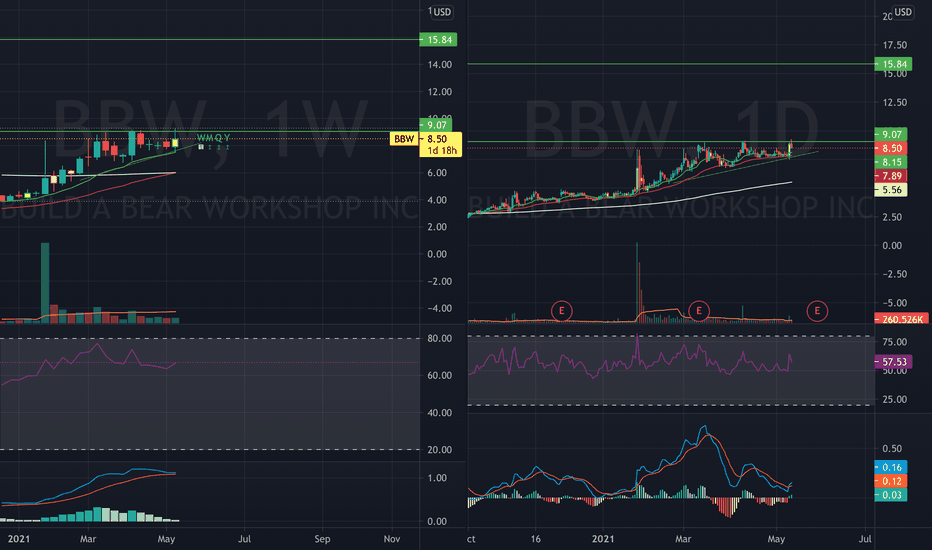Open USD currency selector on weekly chart
The height and width of the screenshot is (550, 932).
442,12
